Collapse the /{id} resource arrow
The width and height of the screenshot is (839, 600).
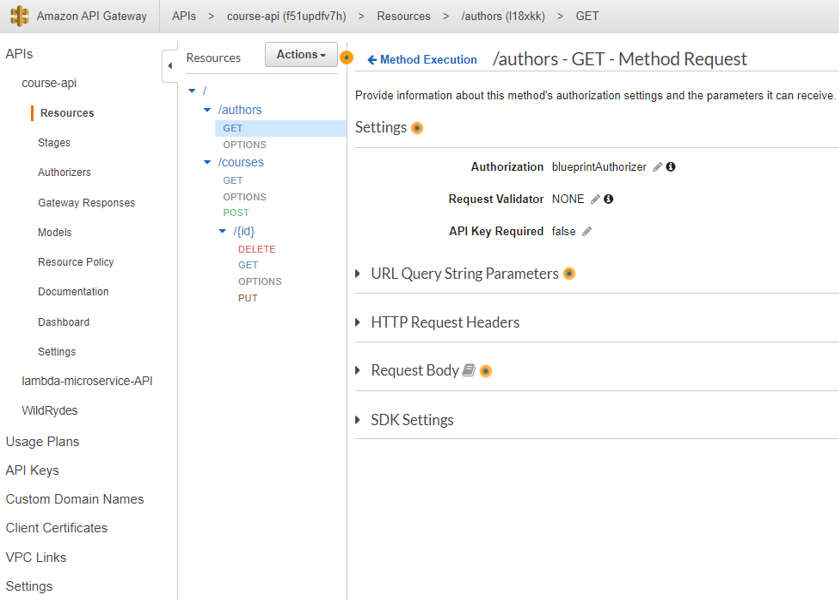(223, 231)
